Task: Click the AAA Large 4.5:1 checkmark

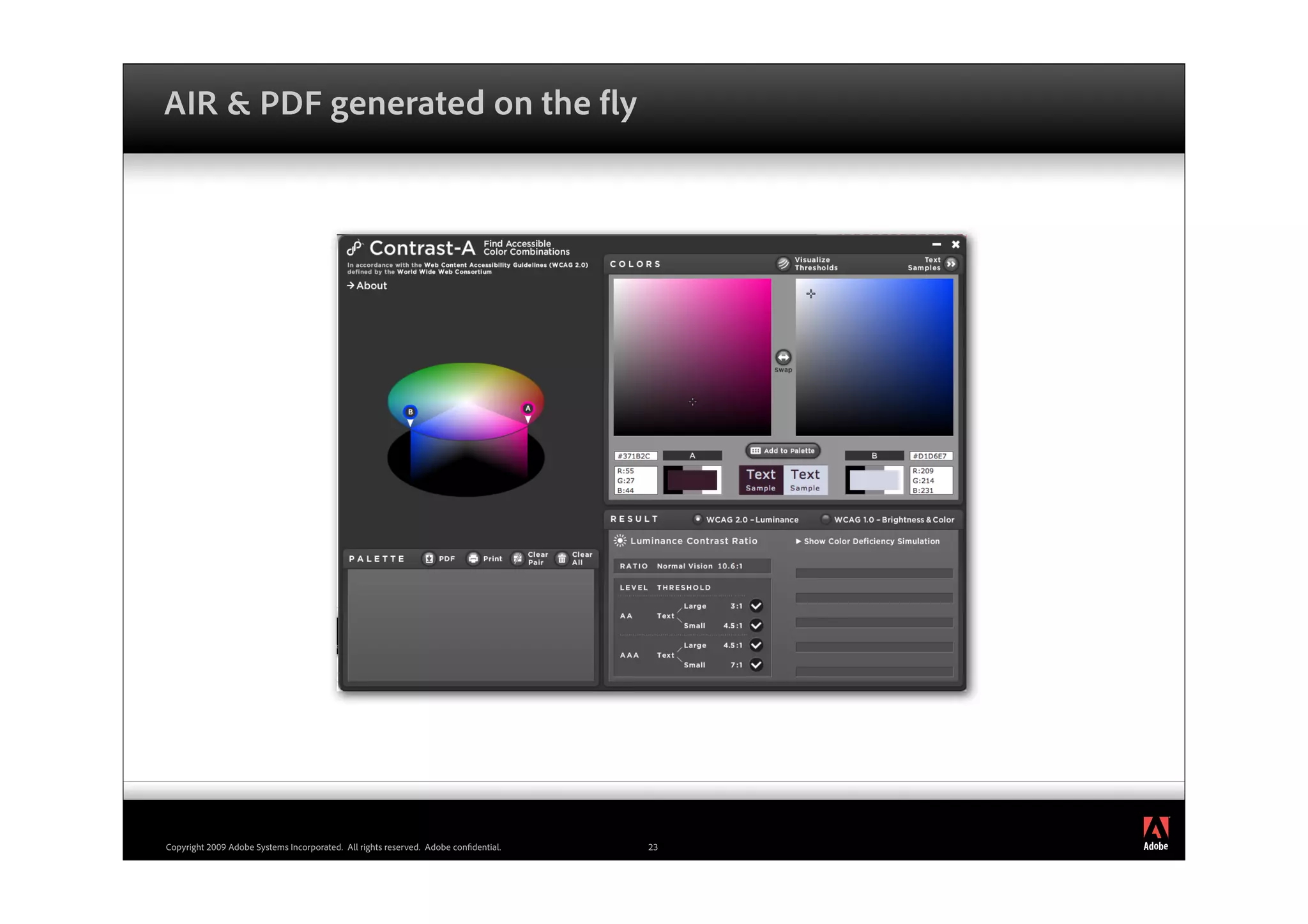Action: click(x=756, y=645)
